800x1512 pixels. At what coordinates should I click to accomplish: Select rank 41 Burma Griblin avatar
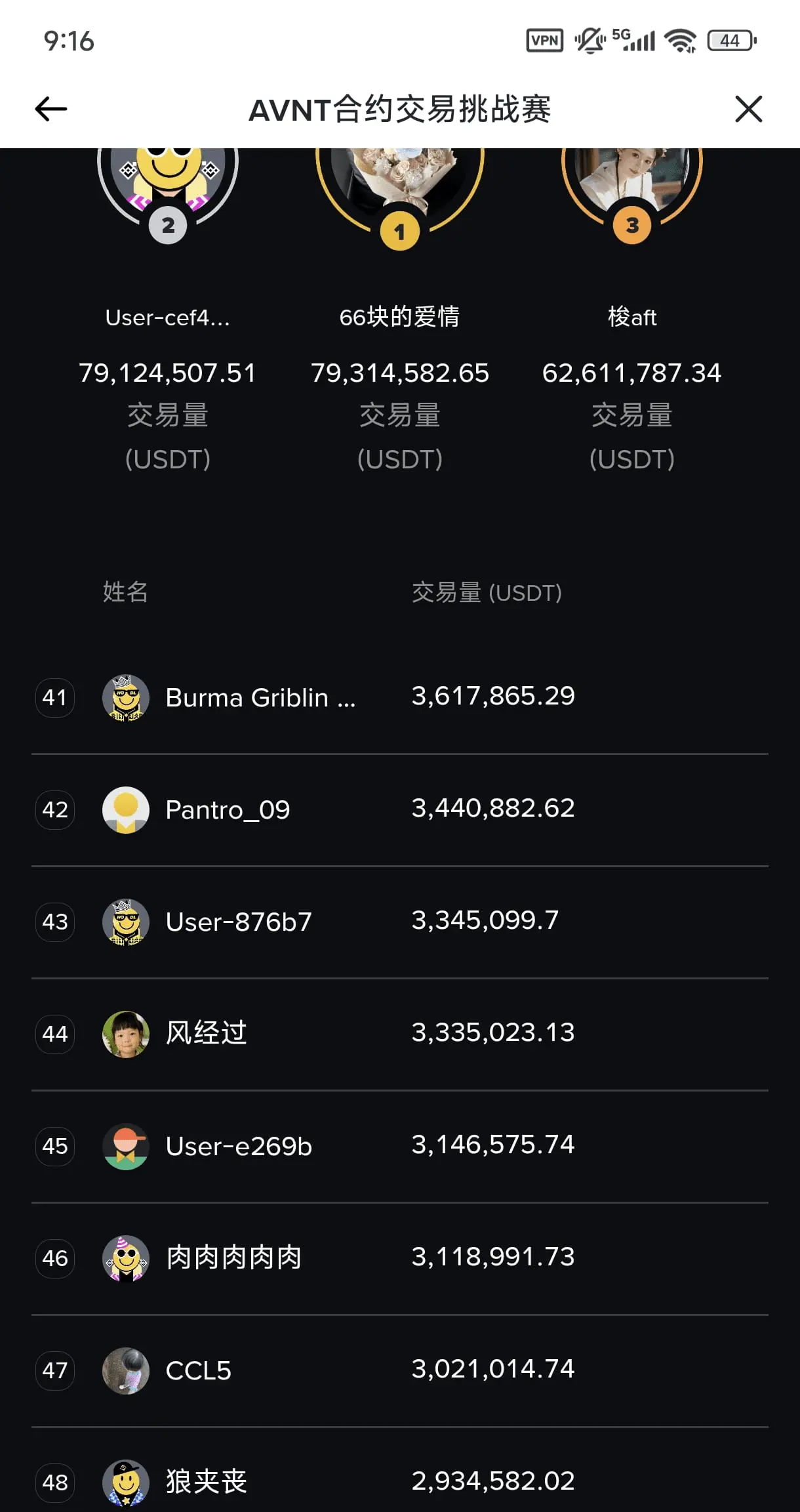click(126, 698)
